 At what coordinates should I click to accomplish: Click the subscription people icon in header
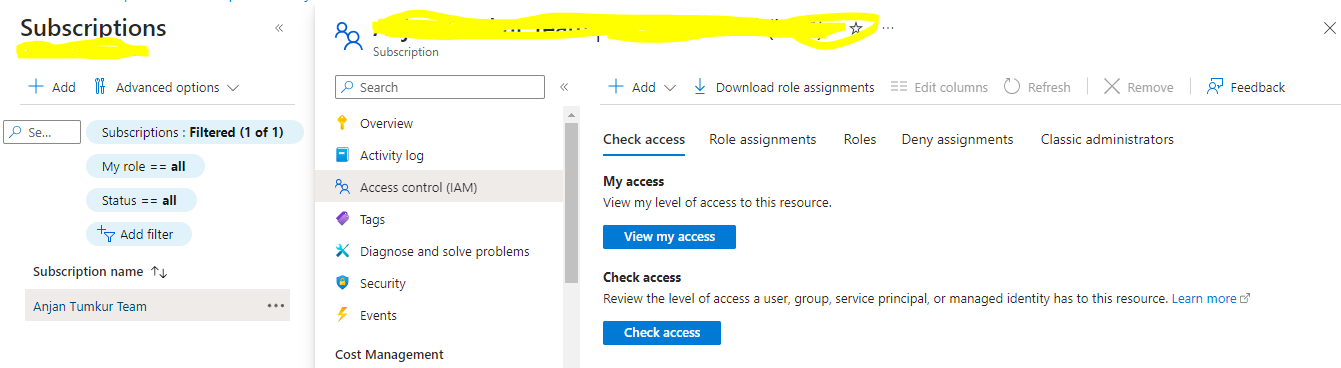[x=348, y=37]
